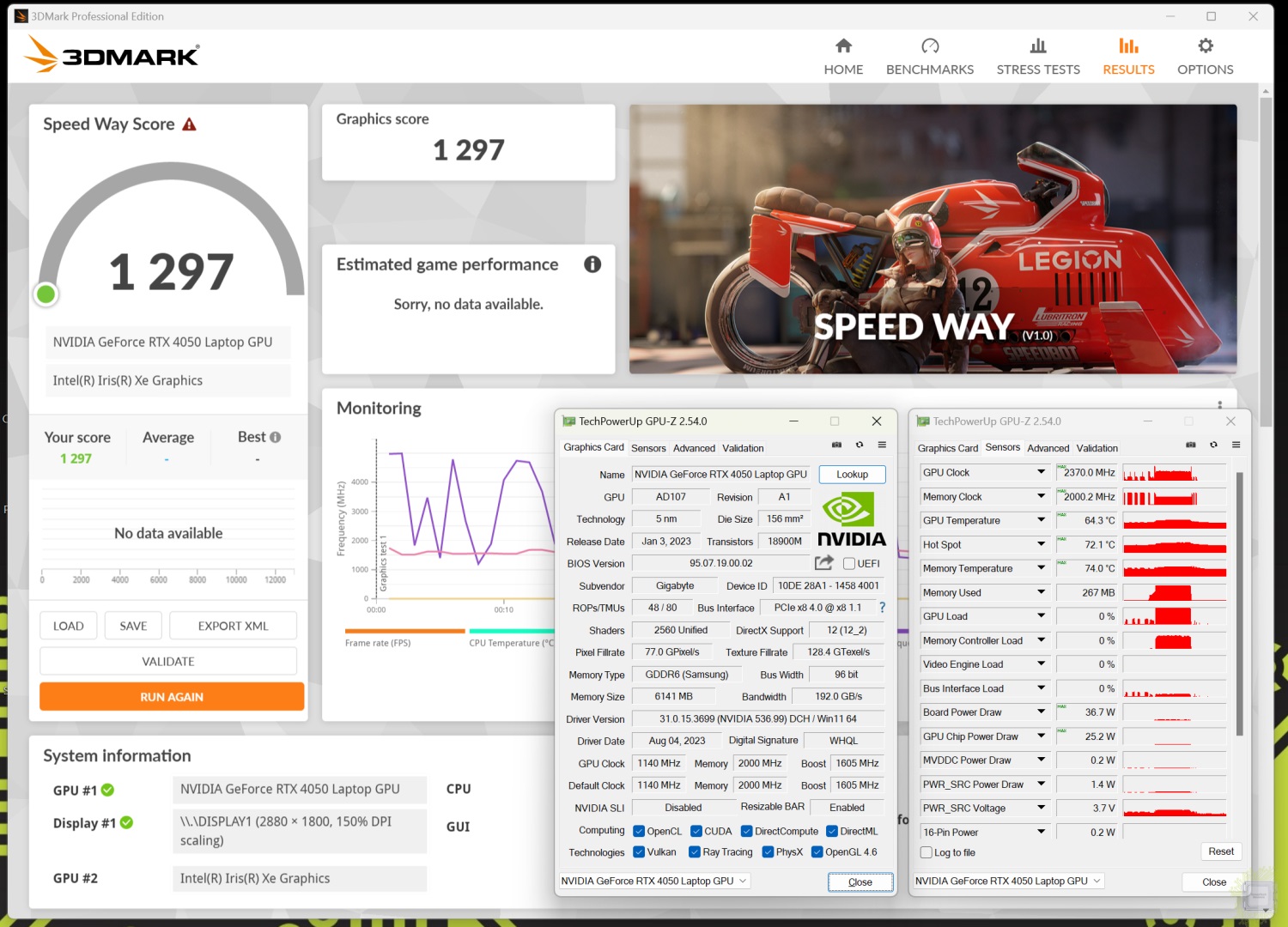Expand the Board Power Draw sensor dropdown
Image resolution: width=1288 pixels, height=927 pixels.
point(1042,712)
